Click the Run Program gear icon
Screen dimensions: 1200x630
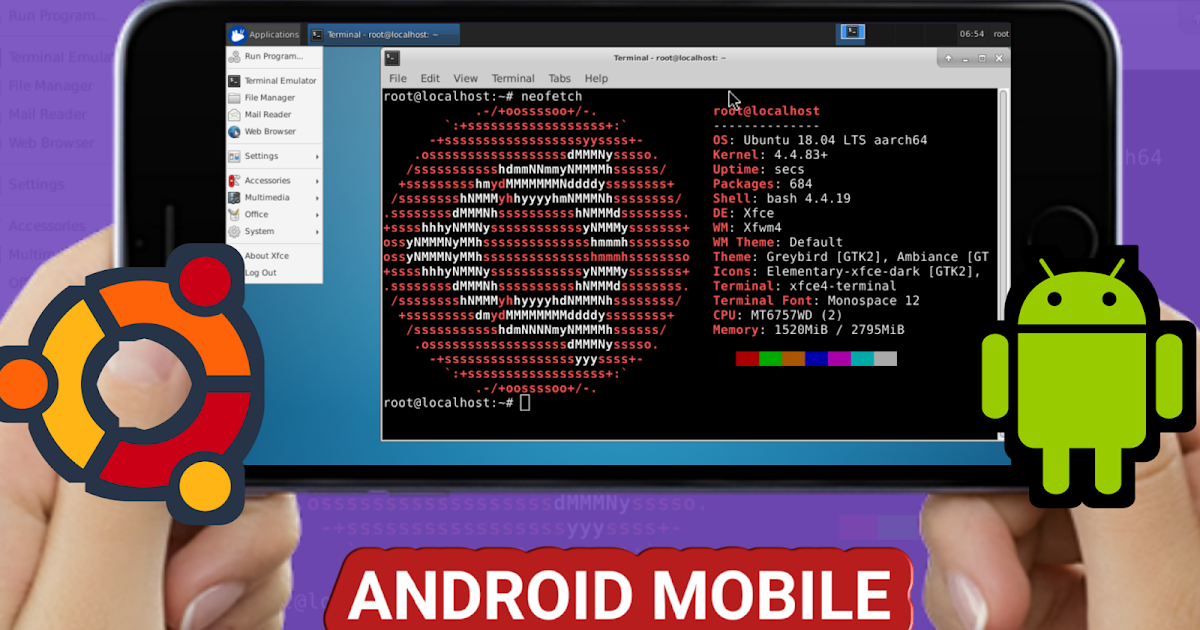pos(235,56)
